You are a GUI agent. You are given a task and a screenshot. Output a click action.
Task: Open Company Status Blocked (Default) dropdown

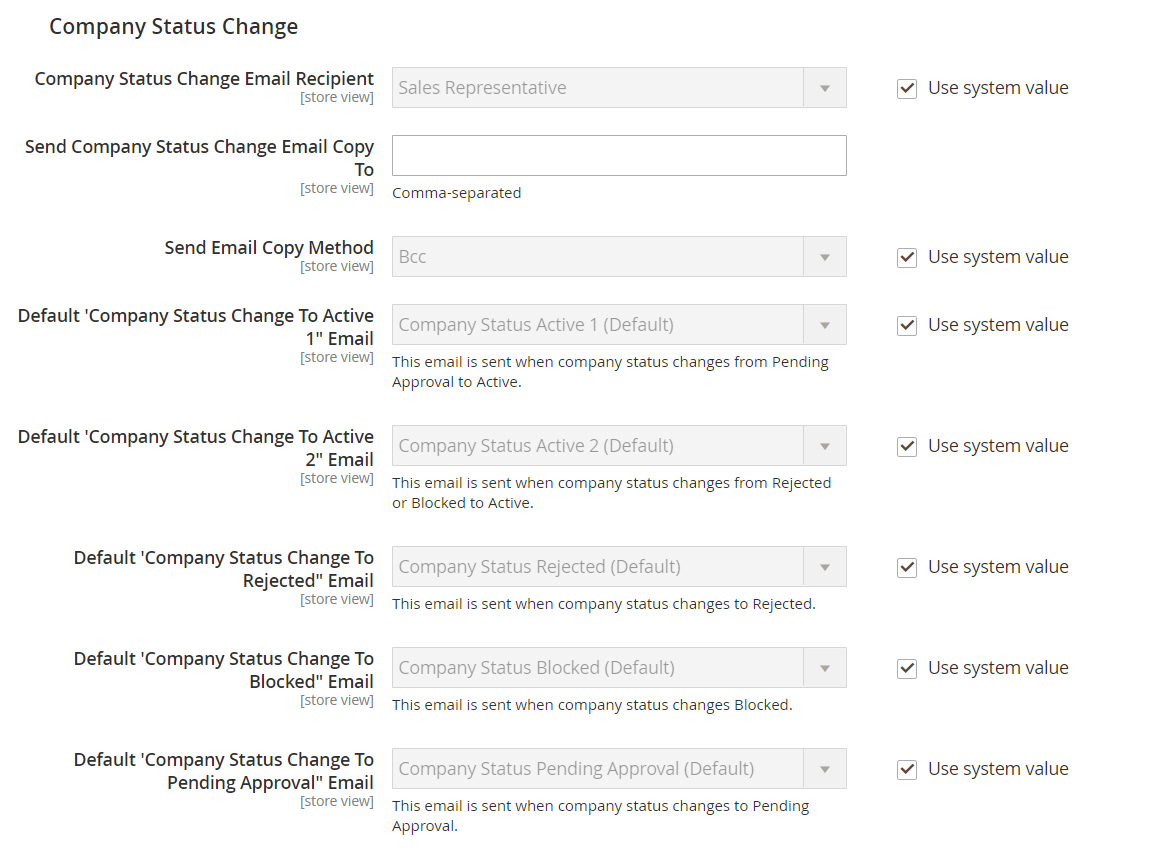point(619,668)
